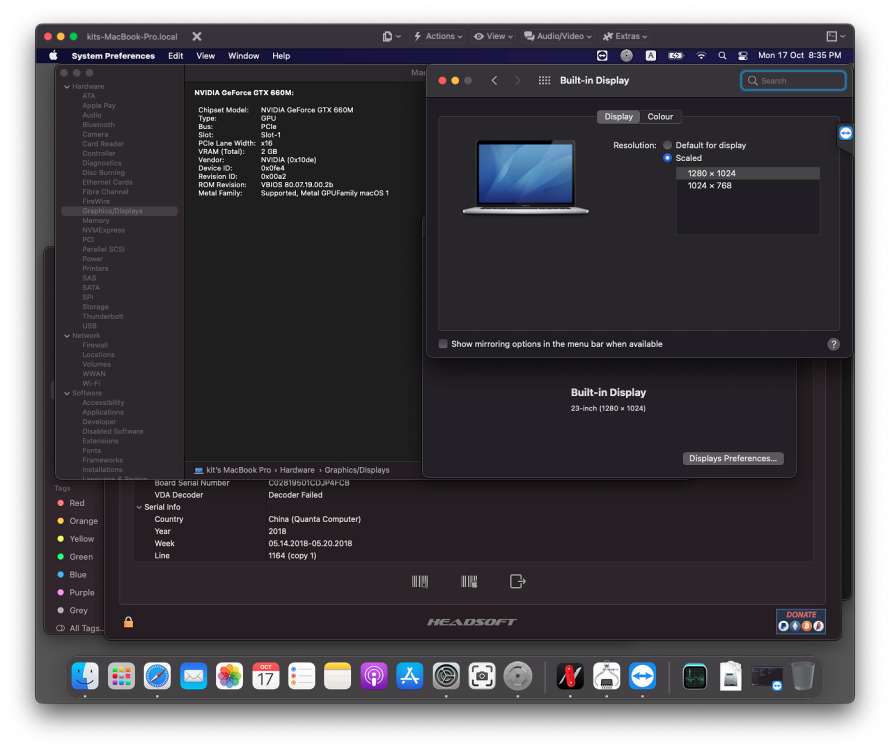Image resolution: width=890 pixels, height=750 pixels.
Task: Select Default for display resolution
Action: click(668, 145)
